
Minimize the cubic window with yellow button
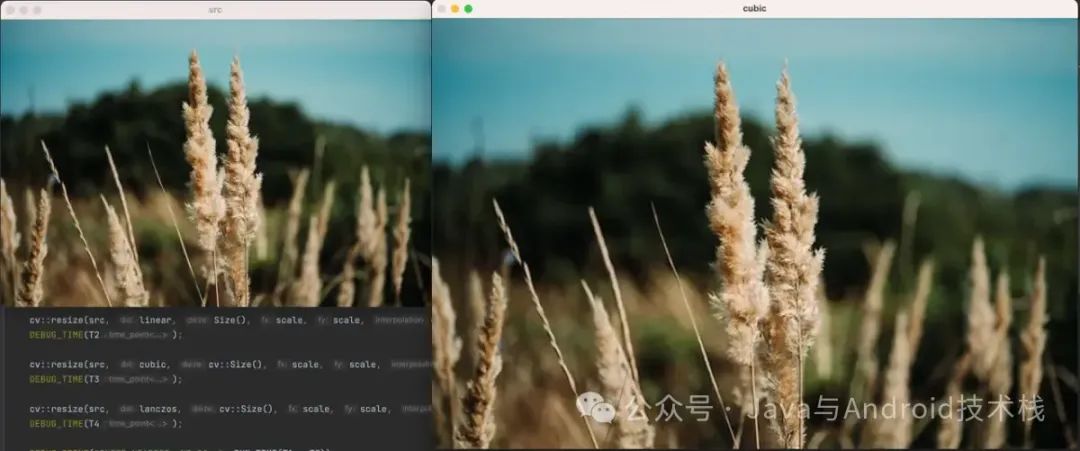pos(455,9)
